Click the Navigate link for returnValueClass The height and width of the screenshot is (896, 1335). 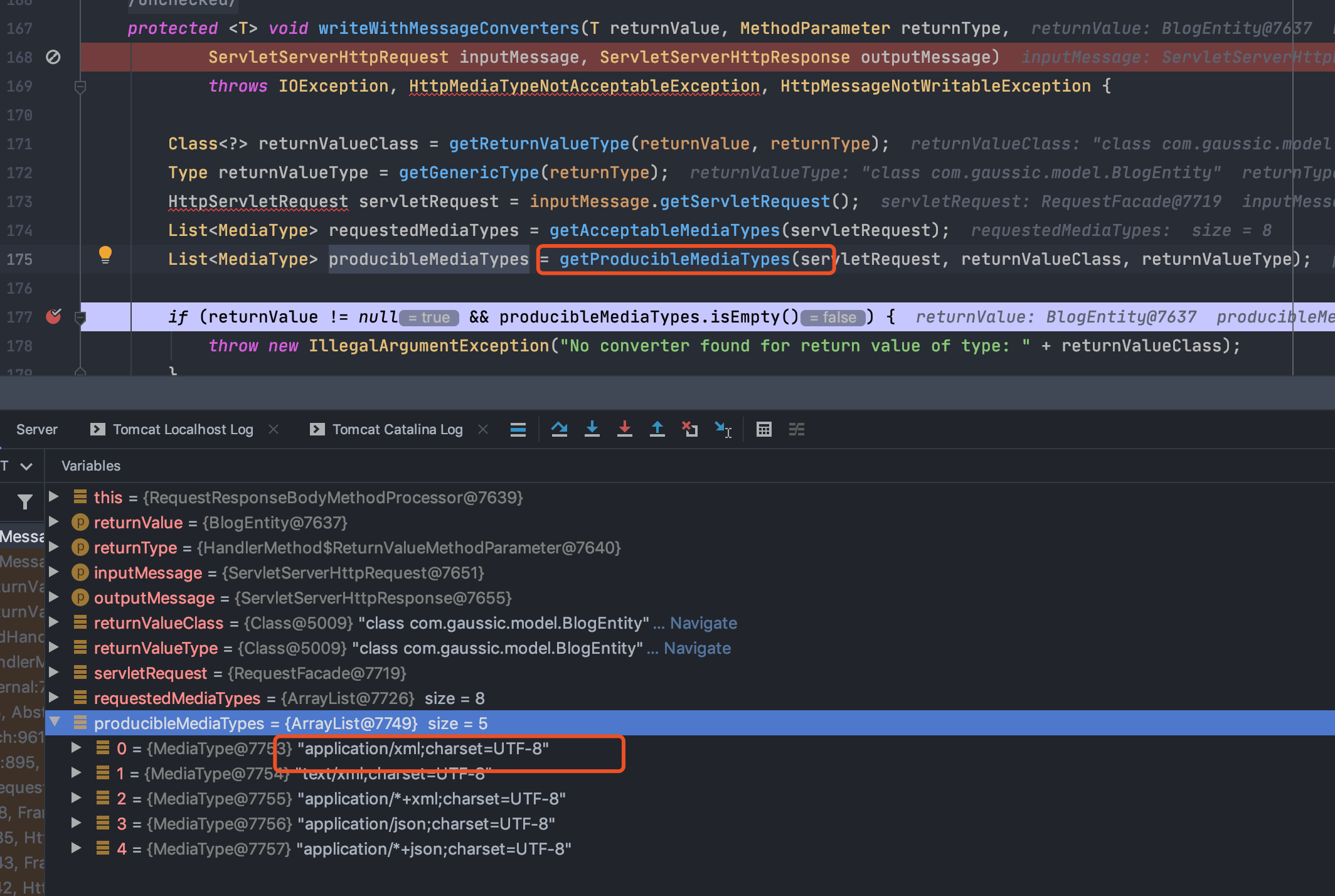(x=703, y=623)
